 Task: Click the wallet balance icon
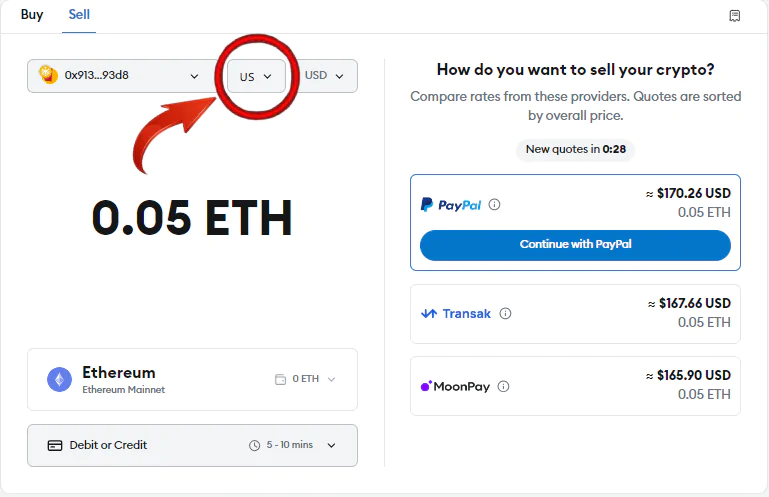click(280, 379)
